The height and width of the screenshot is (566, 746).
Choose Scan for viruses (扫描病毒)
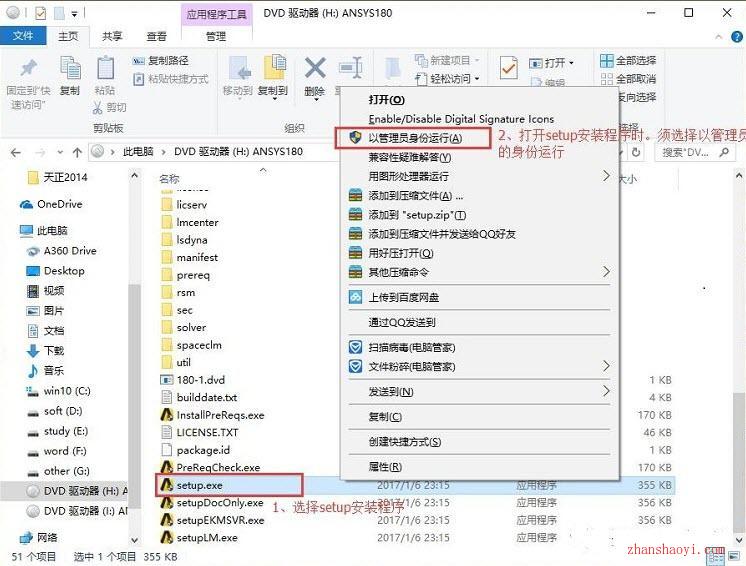480,348
